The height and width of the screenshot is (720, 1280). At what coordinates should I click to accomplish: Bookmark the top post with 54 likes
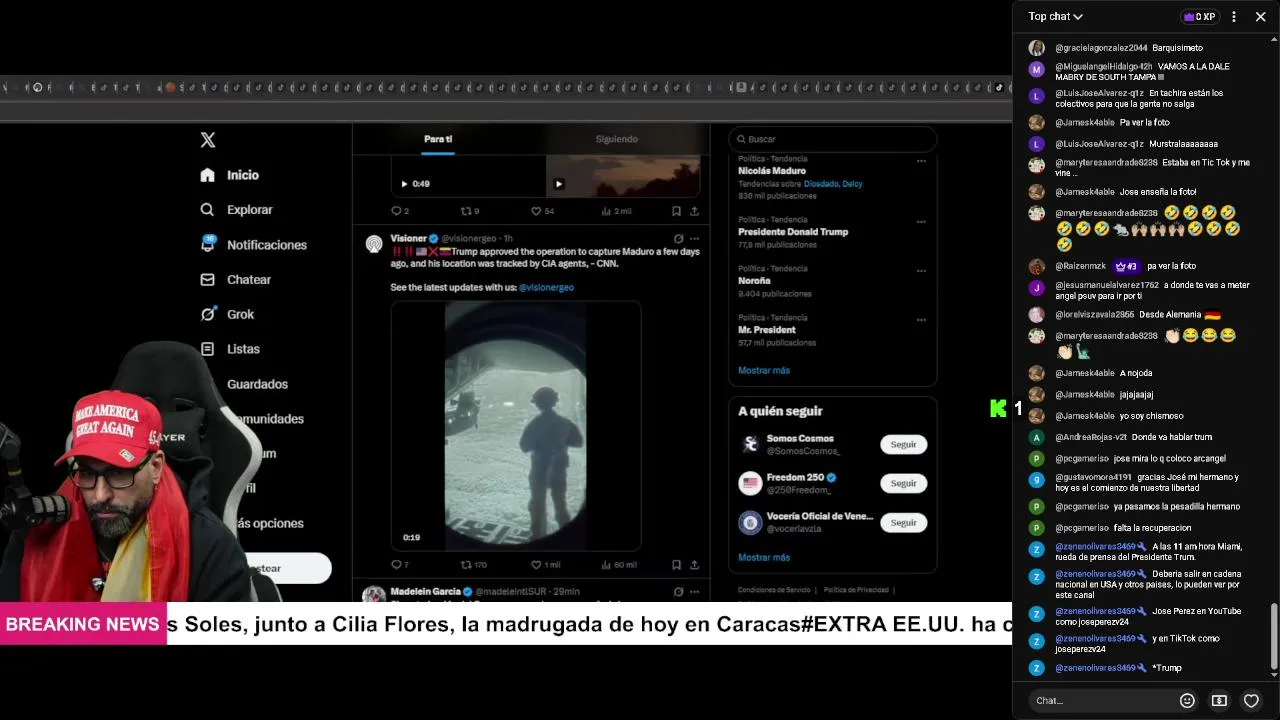click(676, 211)
